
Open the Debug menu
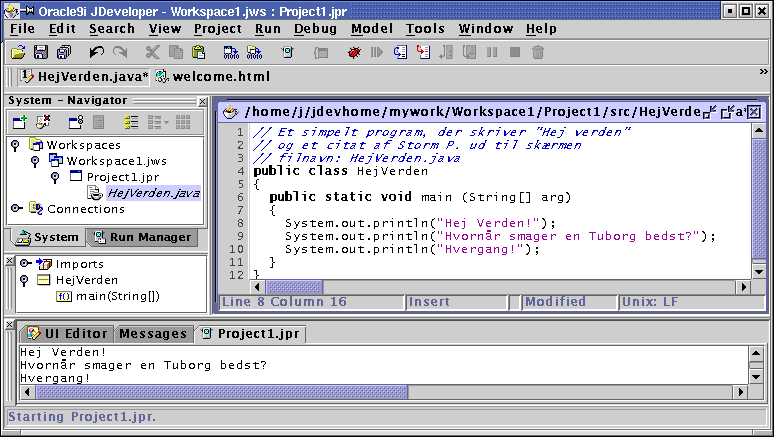315,29
